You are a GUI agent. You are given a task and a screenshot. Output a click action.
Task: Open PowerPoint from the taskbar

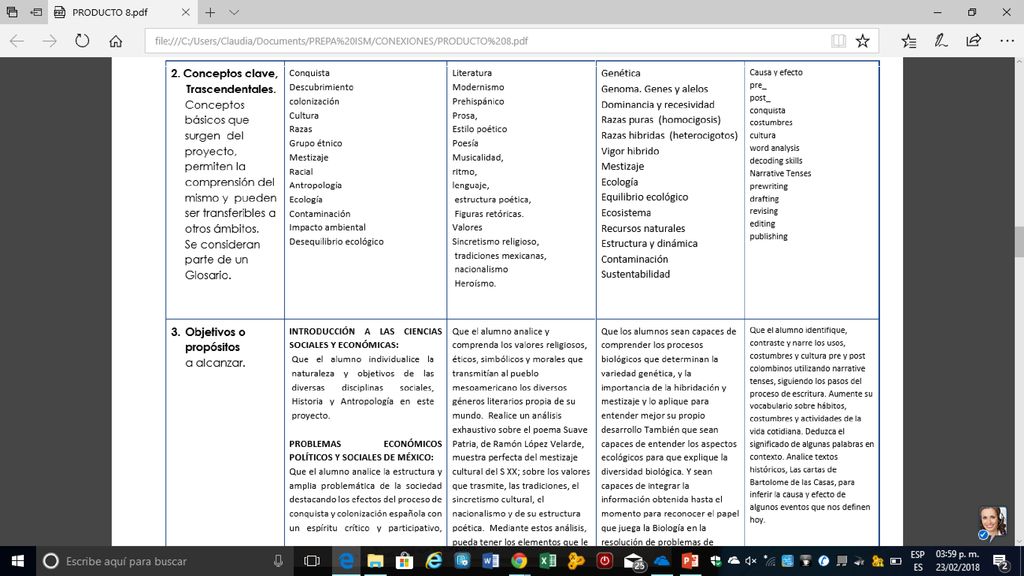click(690, 561)
